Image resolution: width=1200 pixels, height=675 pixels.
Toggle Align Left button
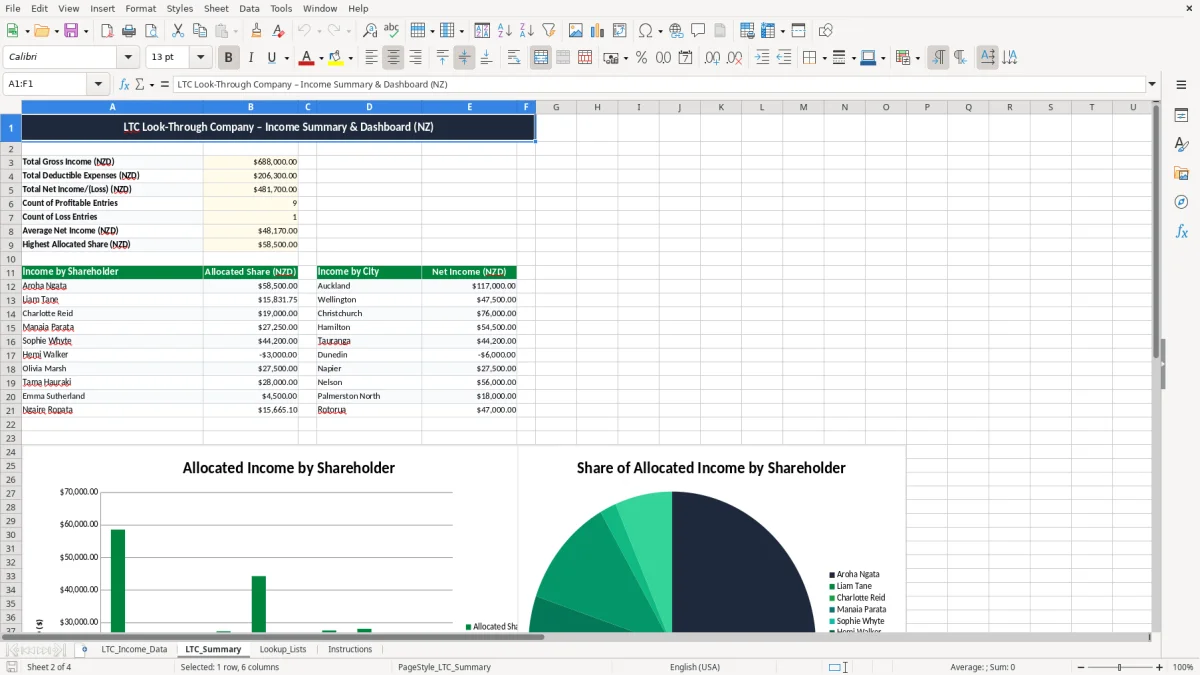click(372, 58)
